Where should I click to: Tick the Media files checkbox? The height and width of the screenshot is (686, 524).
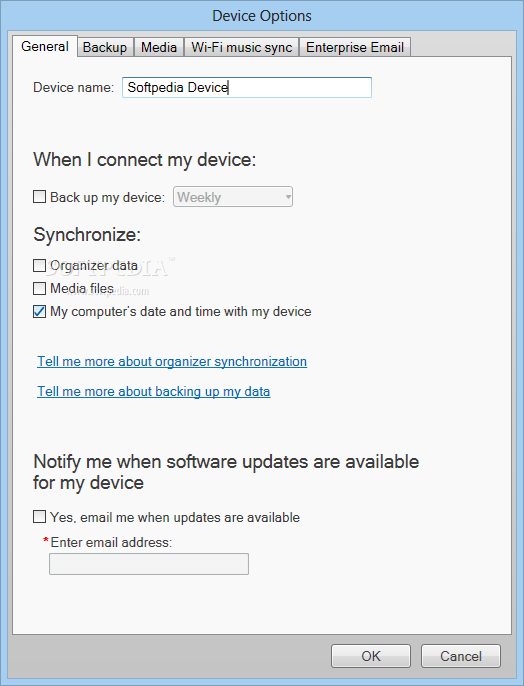pos(39,289)
